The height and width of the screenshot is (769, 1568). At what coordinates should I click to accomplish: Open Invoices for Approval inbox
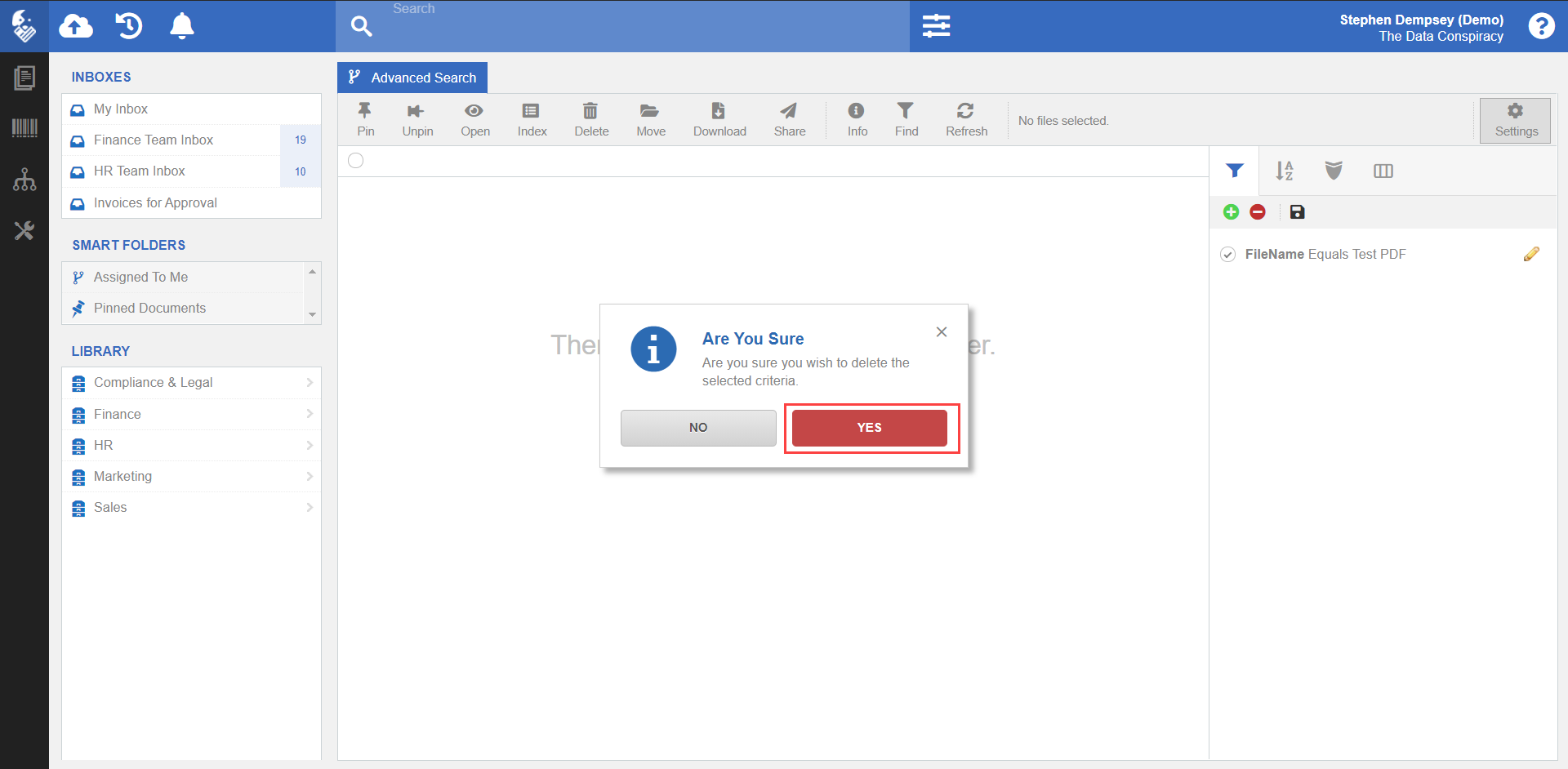(191, 203)
